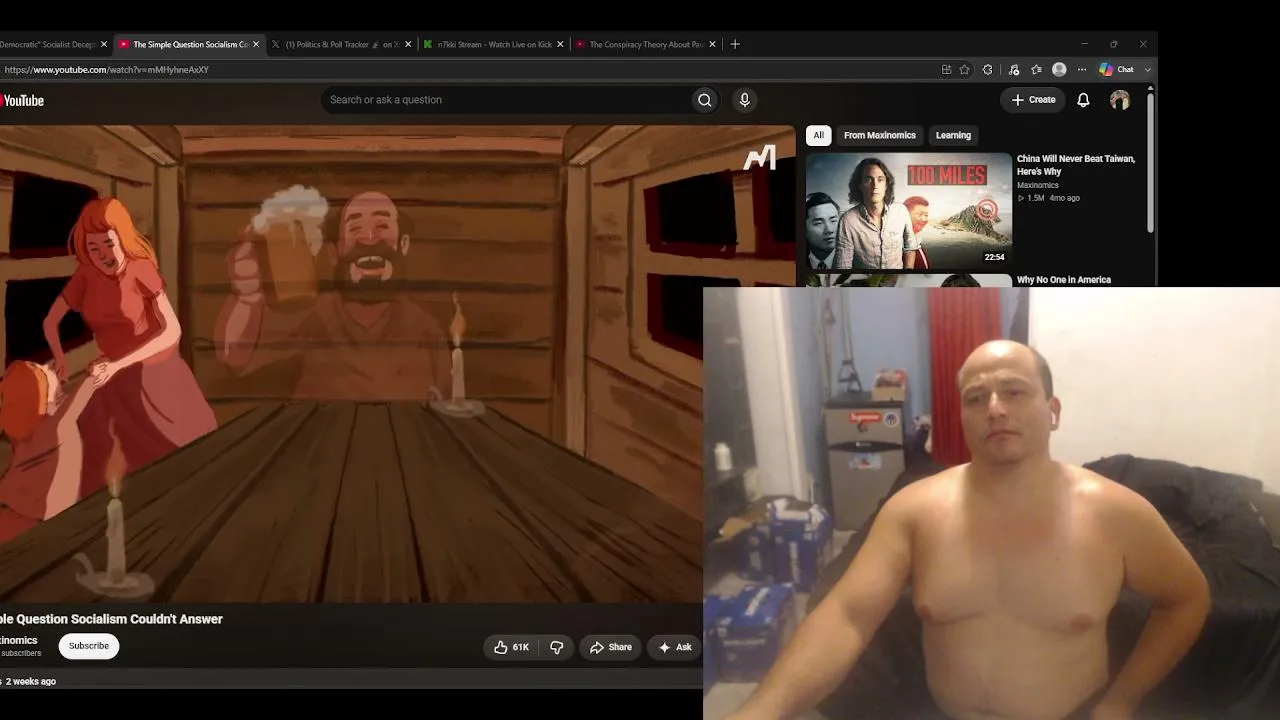Open the Maxinomics channel name link

point(19,640)
